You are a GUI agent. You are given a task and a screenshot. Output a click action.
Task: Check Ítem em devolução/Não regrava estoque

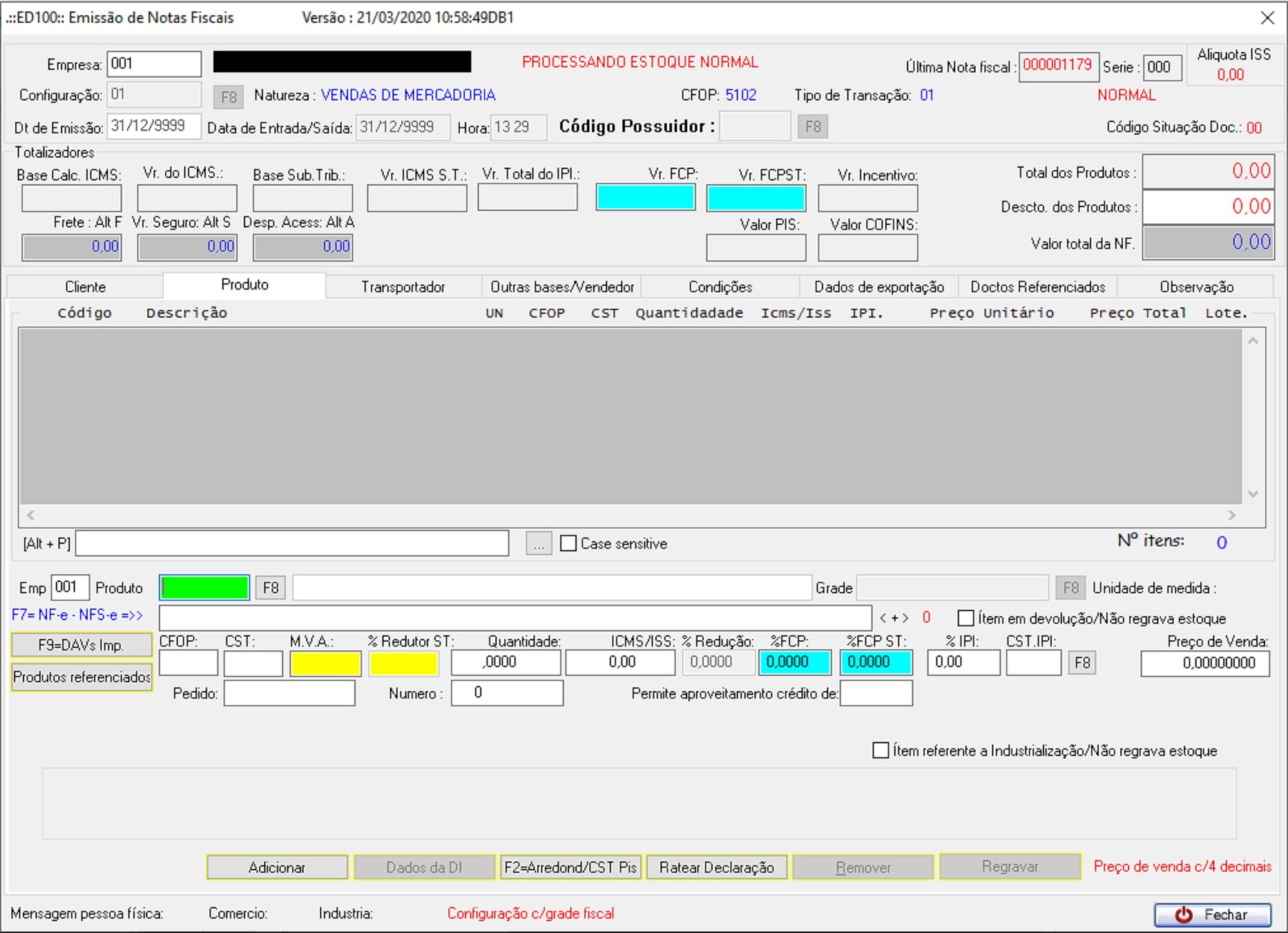pyautogui.click(x=966, y=618)
